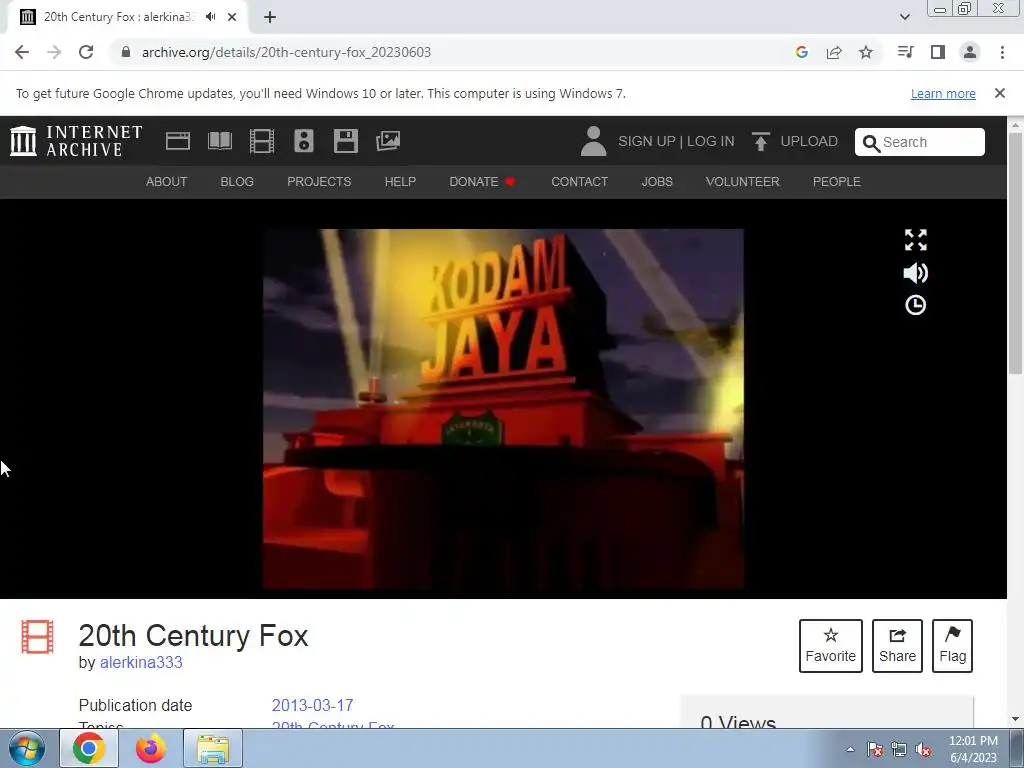Click the address bar URL
This screenshot has height=768, width=1024.
click(x=286, y=52)
